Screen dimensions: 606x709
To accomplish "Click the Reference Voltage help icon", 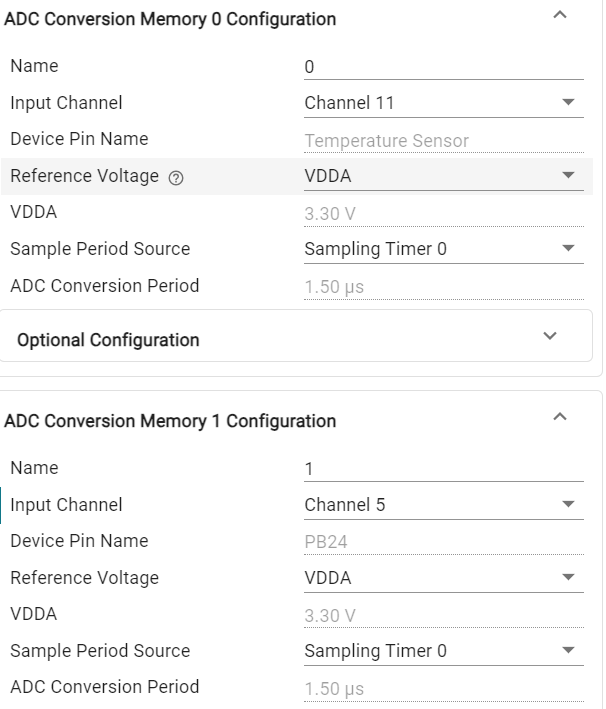I will pyautogui.click(x=176, y=177).
